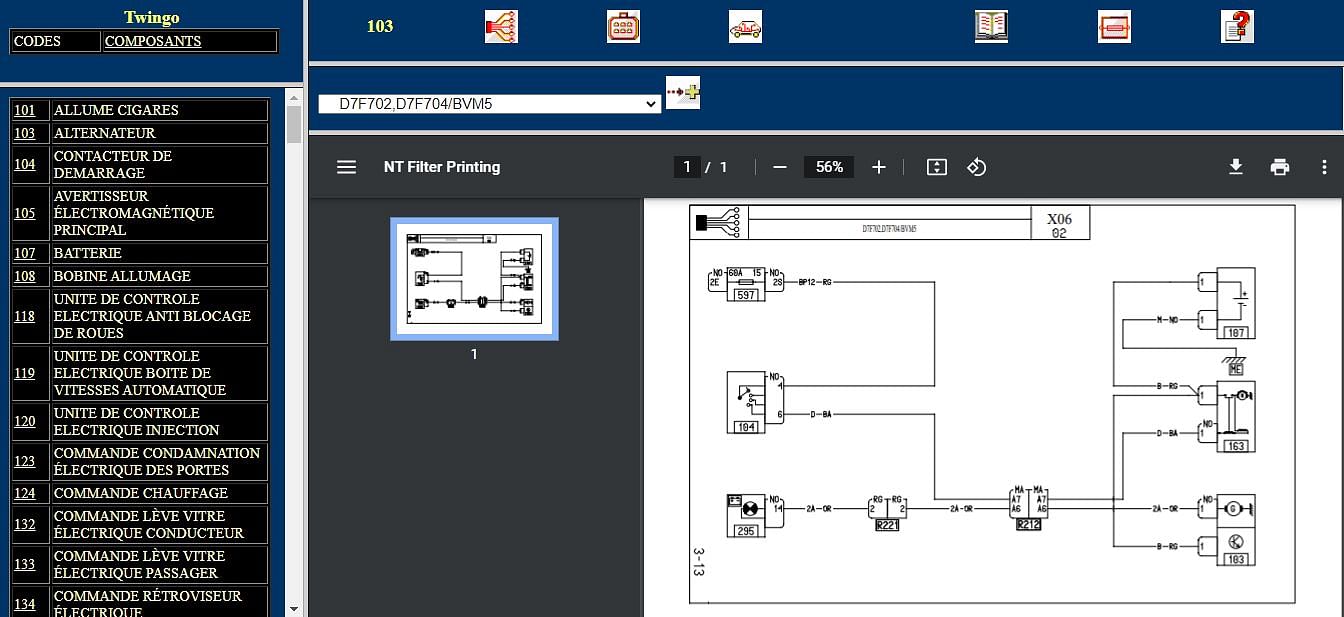Click the NT Filter Printing document title
This screenshot has width=1344, height=617.
(x=442, y=167)
